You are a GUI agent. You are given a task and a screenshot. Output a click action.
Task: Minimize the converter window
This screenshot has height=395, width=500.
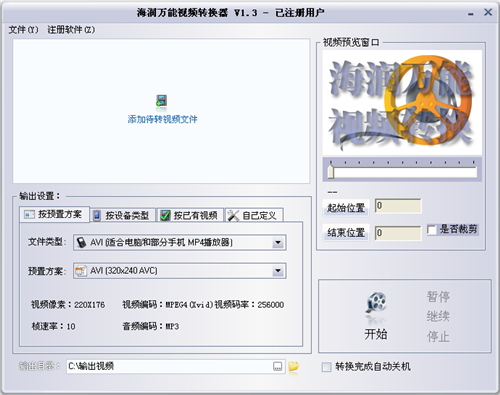tap(471, 14)
